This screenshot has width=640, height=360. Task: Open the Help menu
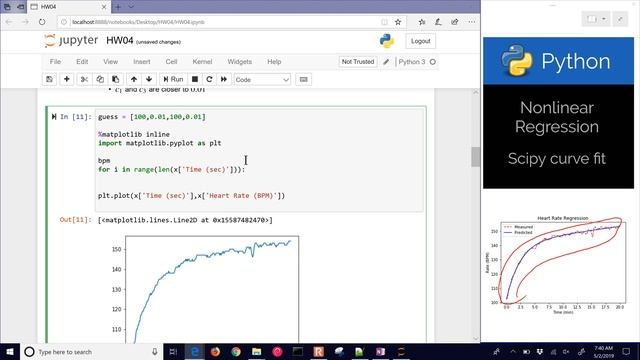[x=274, y=62]
